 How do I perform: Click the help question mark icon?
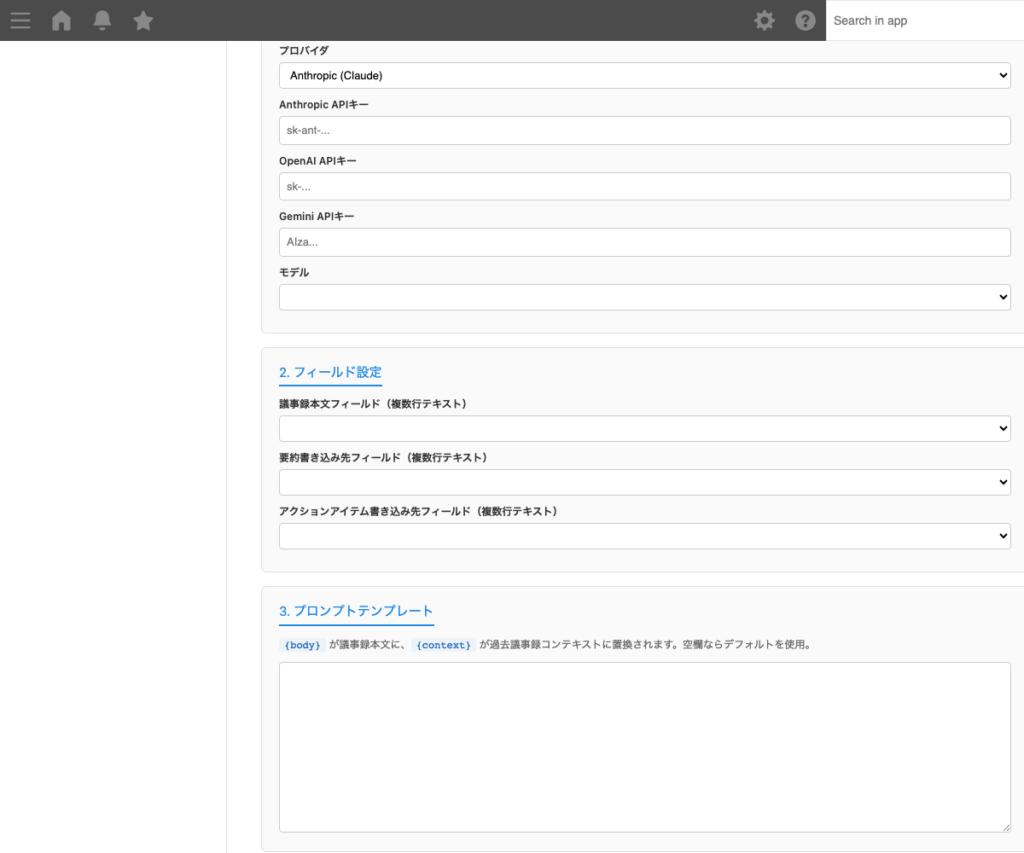pyautogui.click(x=805, y=20)
